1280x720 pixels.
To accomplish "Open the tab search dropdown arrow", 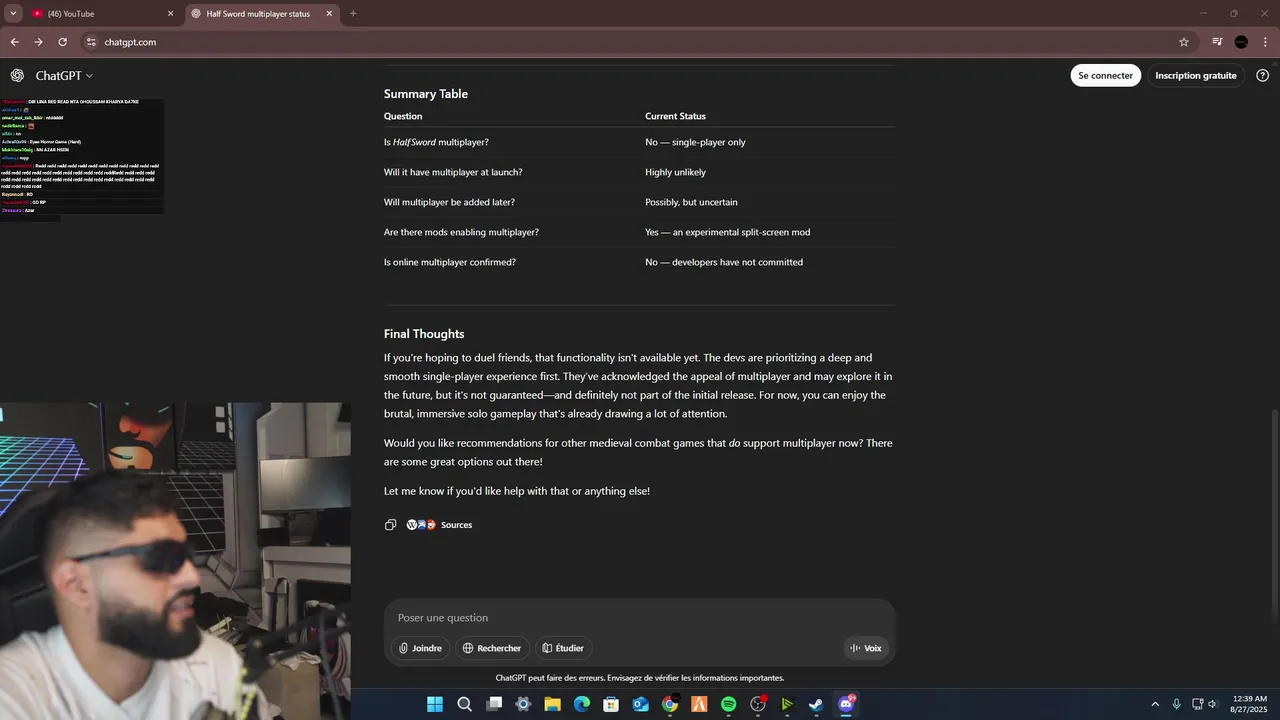I will [x=13, y=14].
